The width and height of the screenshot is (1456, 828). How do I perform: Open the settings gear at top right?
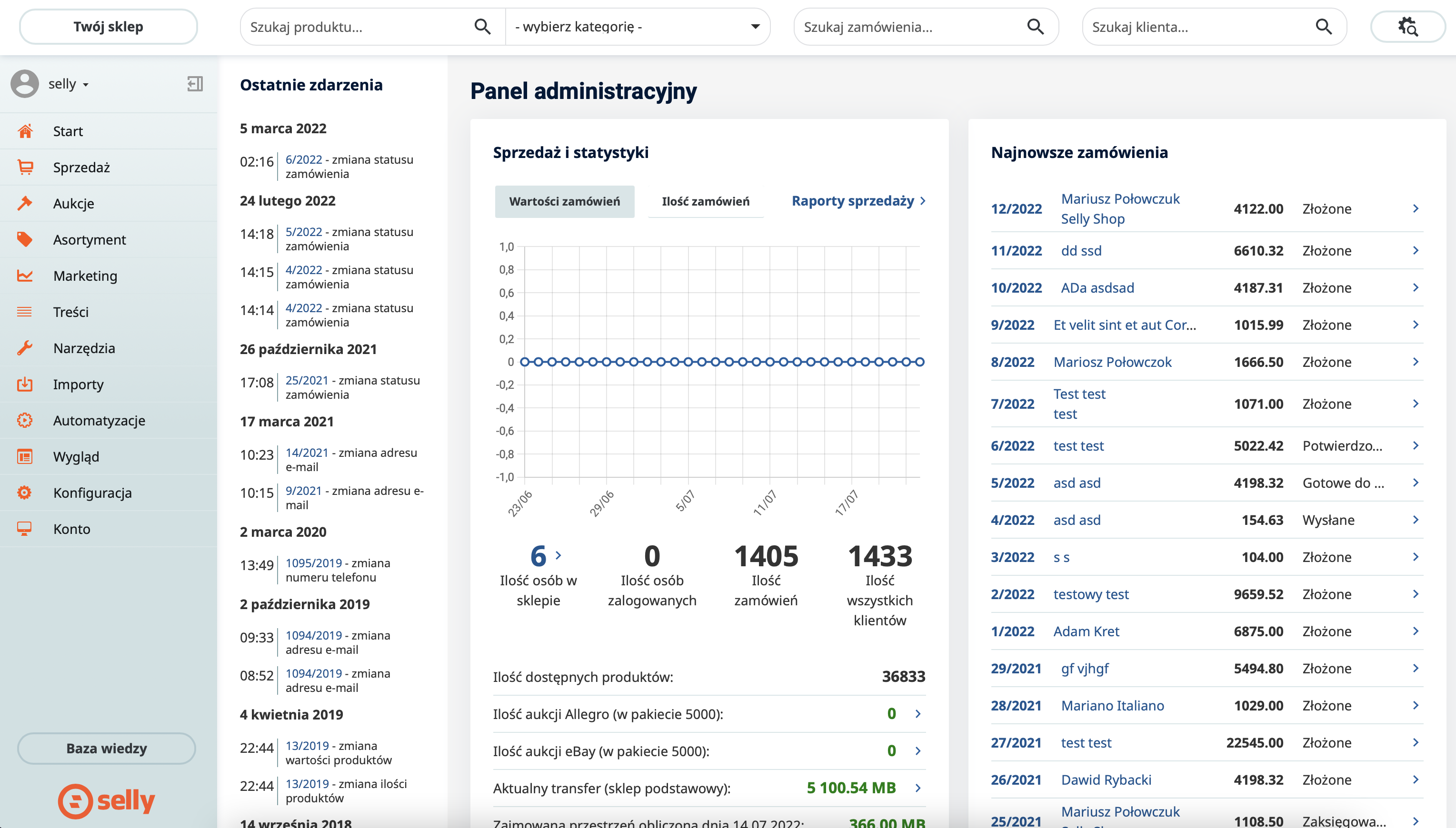[x=1407, y=26]
